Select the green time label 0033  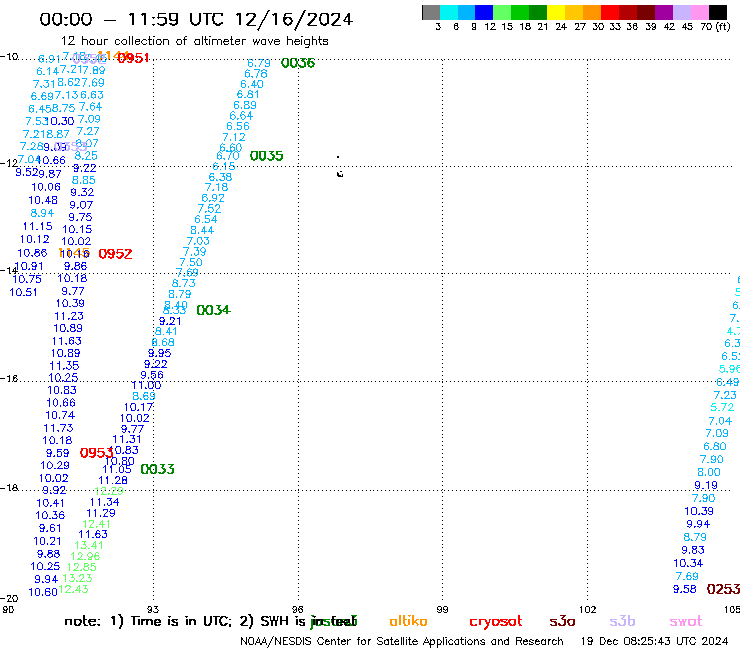(x=158, y=469)
